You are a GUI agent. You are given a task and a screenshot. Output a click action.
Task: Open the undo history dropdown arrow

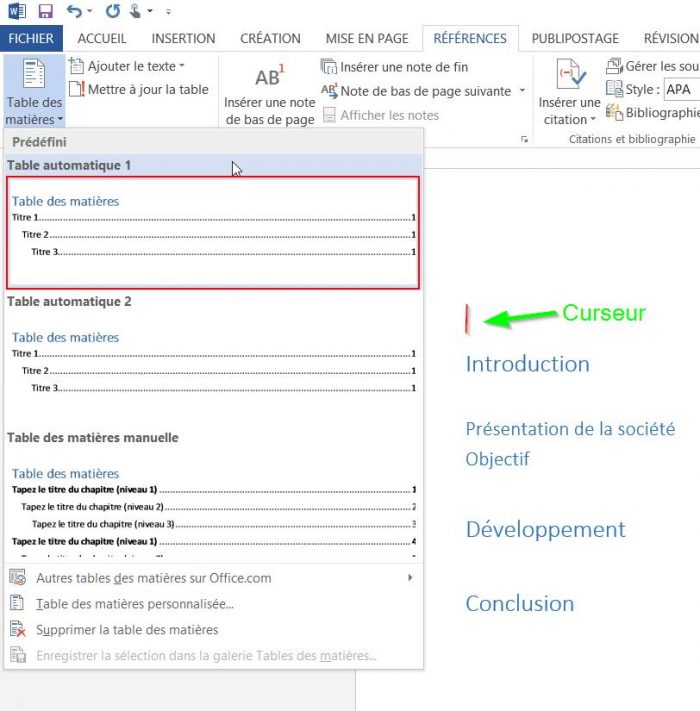point(89,11)
